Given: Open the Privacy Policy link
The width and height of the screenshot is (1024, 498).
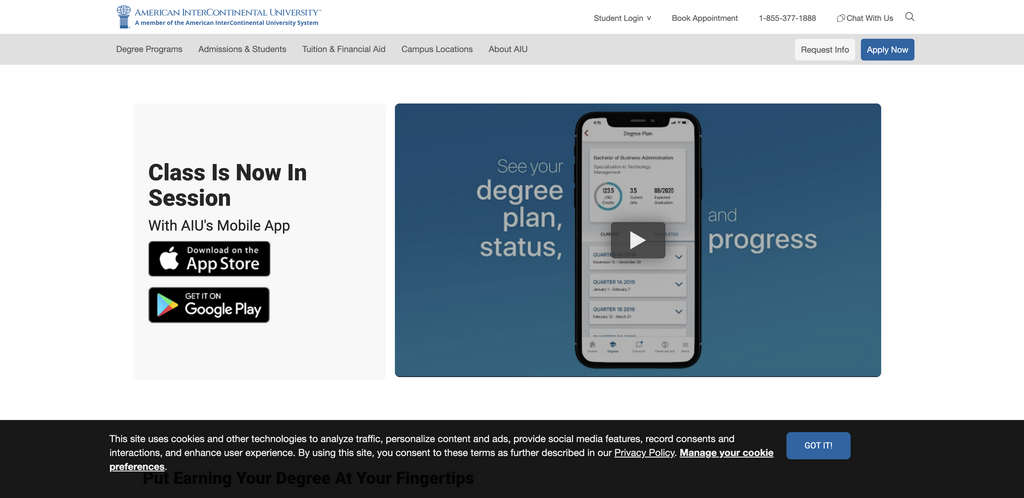Looking at the screenshot, I should click(644, 452).
